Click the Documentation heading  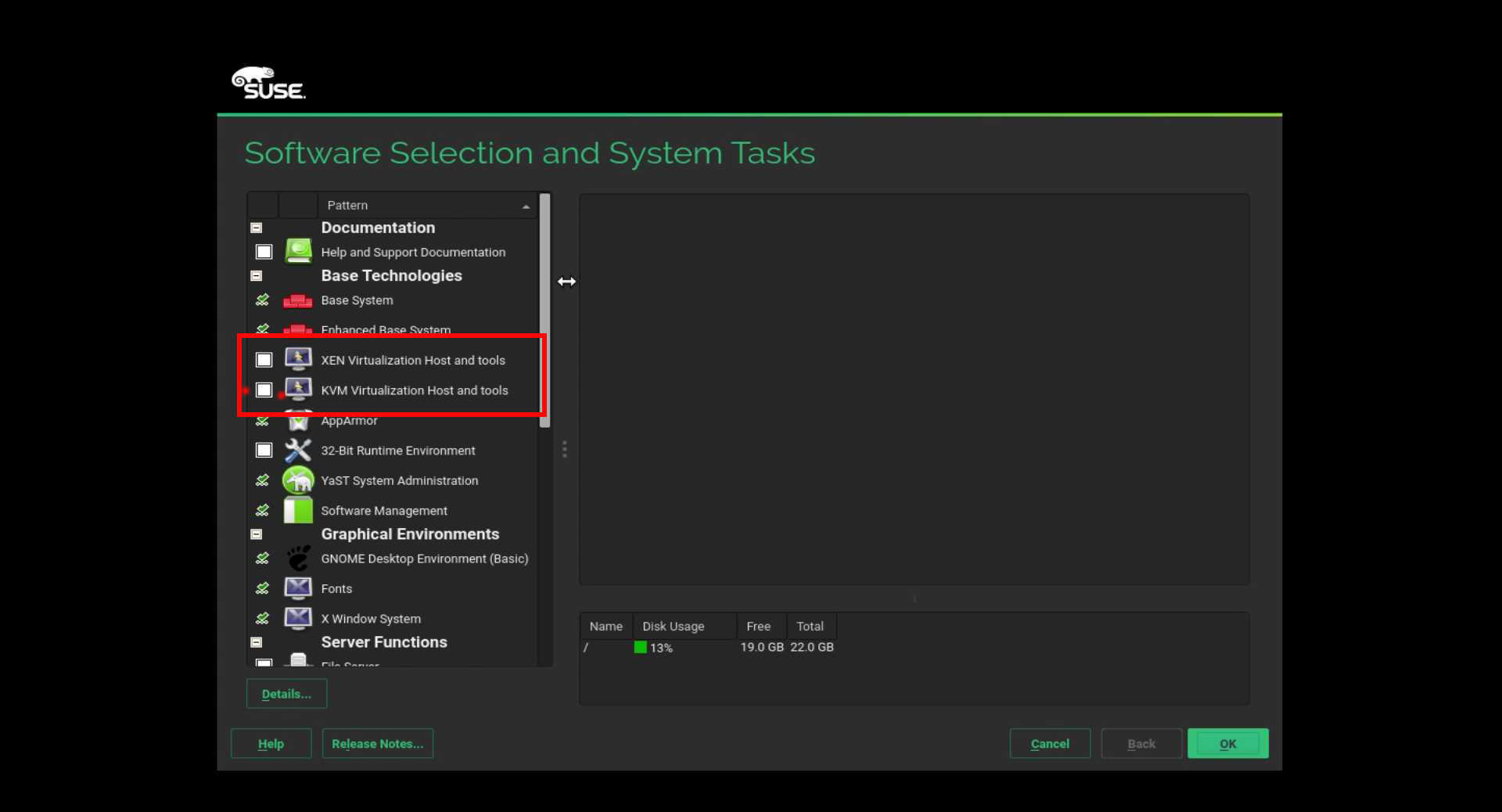pos(378,228)
